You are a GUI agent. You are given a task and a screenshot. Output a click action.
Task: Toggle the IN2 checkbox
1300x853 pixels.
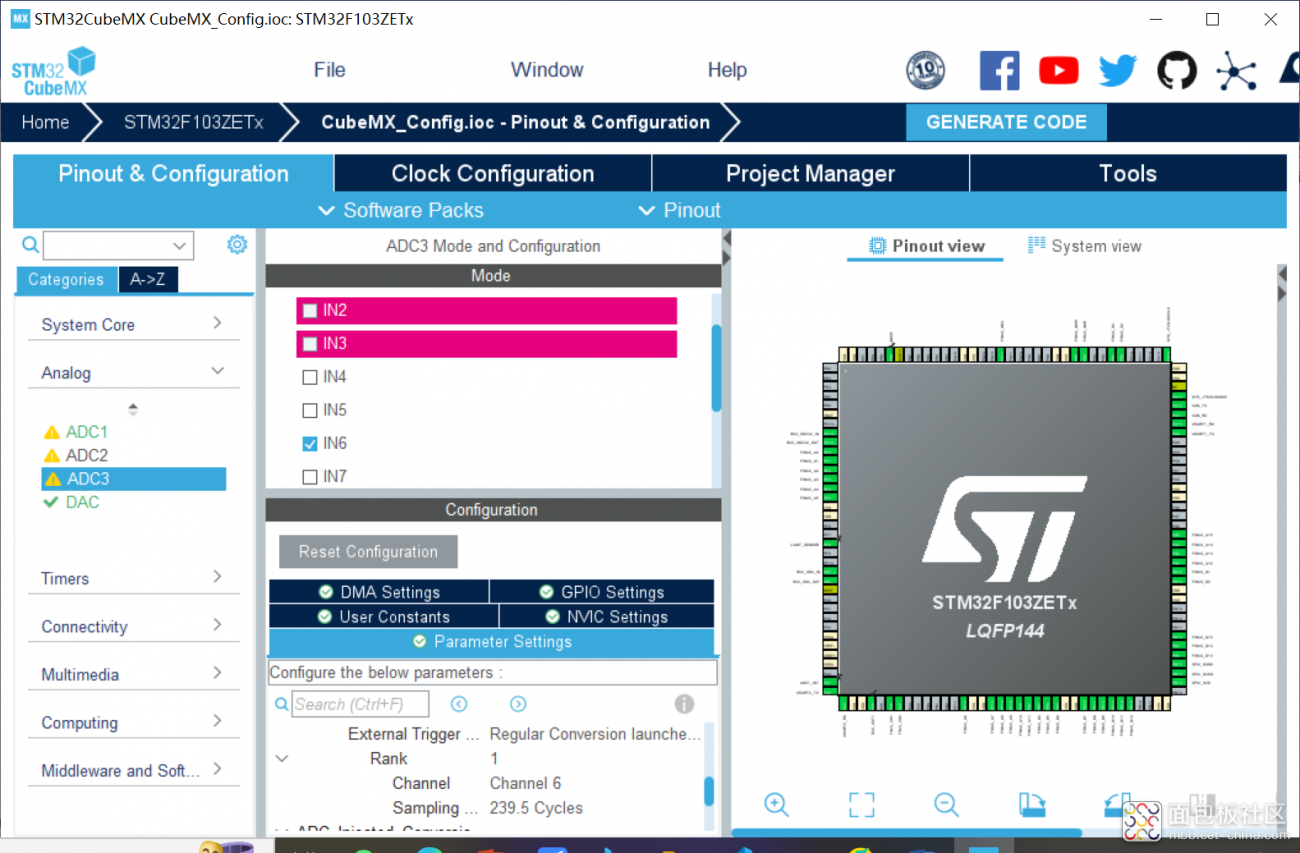click(310, 311)
